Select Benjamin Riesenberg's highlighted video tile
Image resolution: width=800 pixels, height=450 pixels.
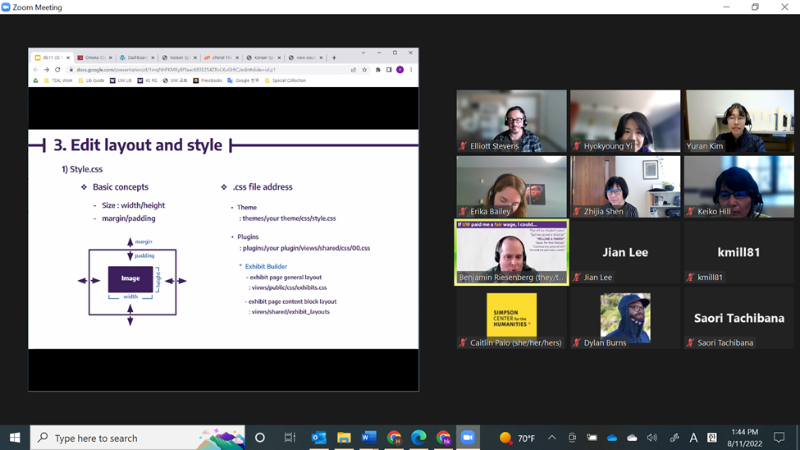point(511,252)
